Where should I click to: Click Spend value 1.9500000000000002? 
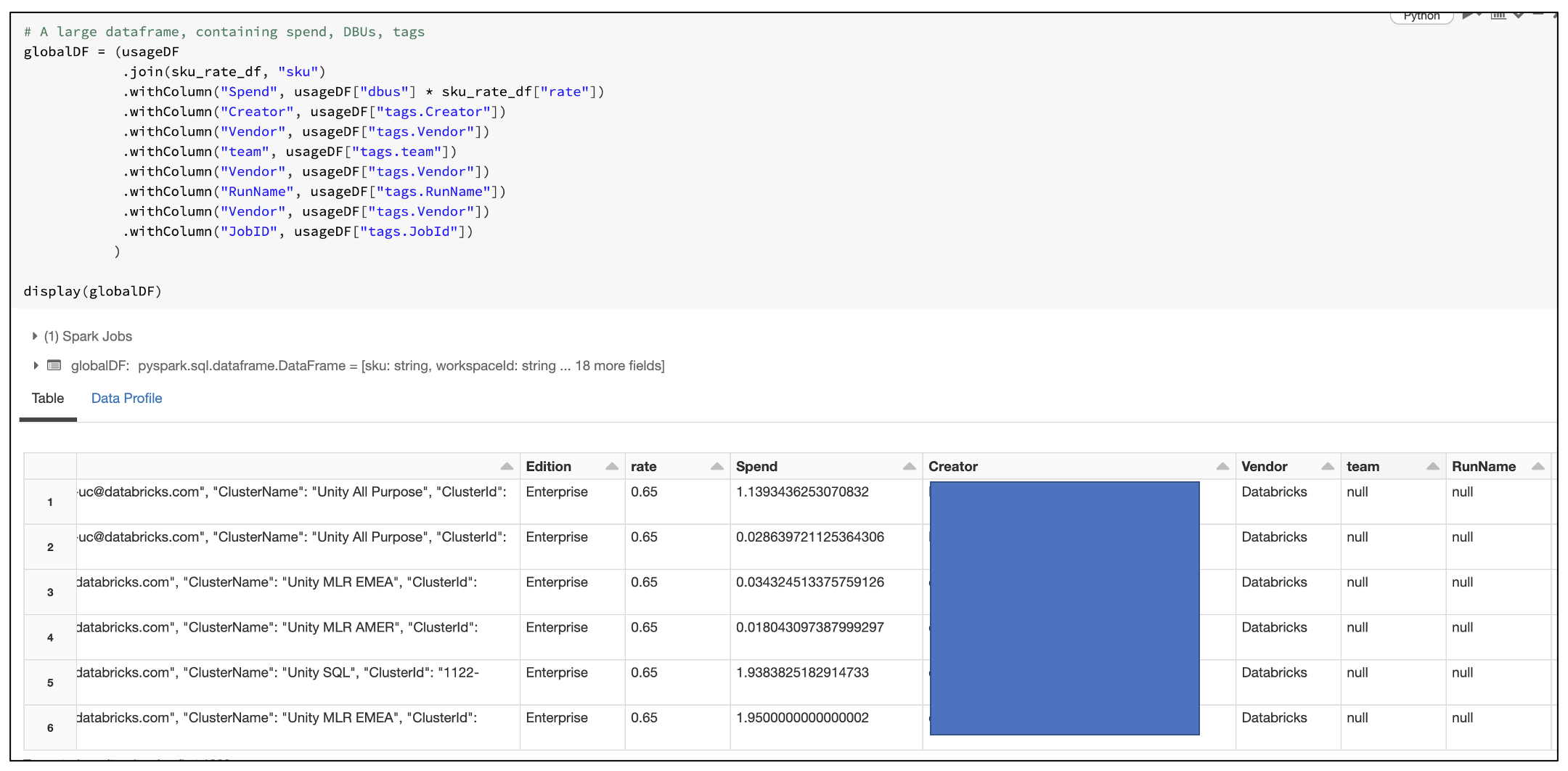[802, 717]
